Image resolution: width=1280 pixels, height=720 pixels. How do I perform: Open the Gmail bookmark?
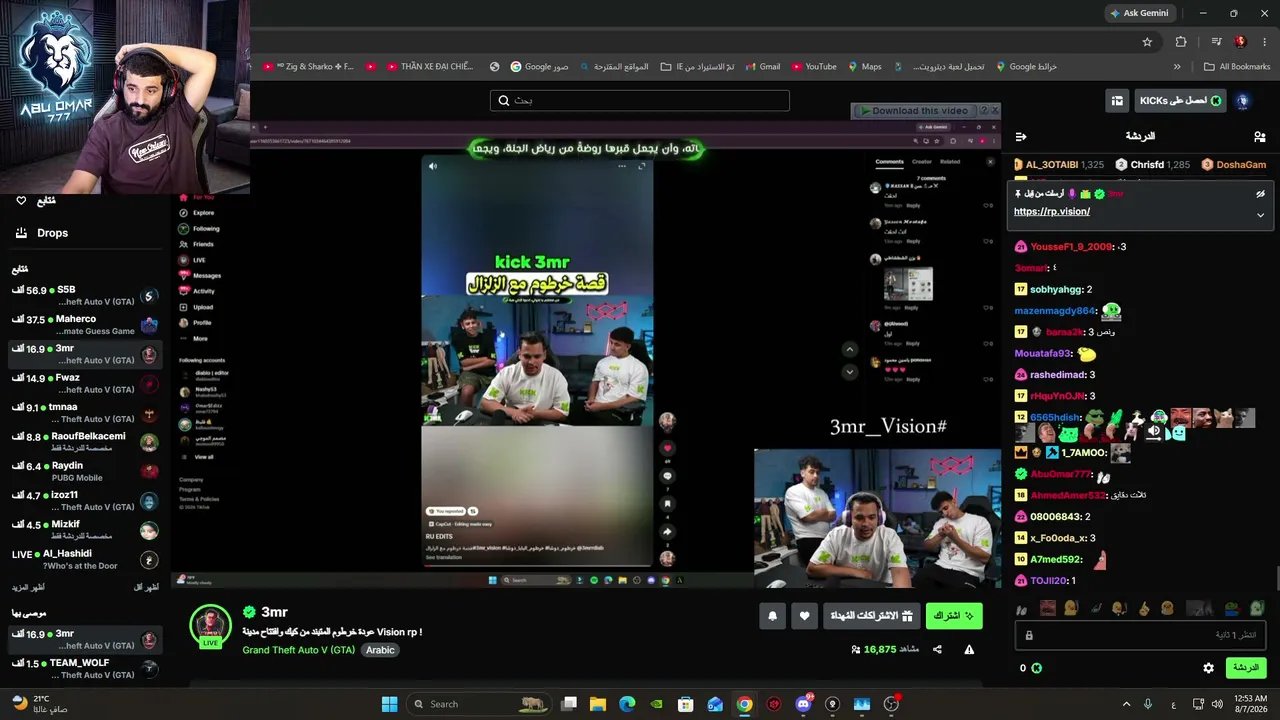point(762,67)
